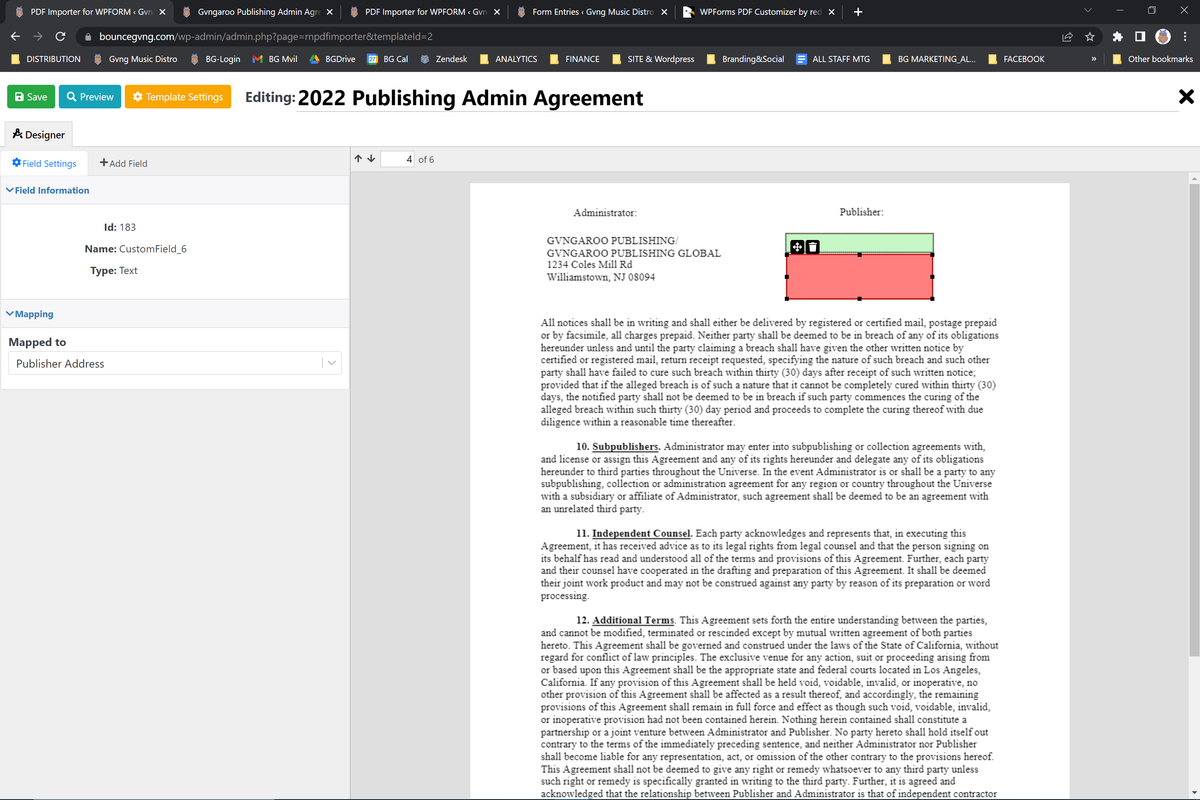
Task: Open a new browser tab
Action: 859,12
